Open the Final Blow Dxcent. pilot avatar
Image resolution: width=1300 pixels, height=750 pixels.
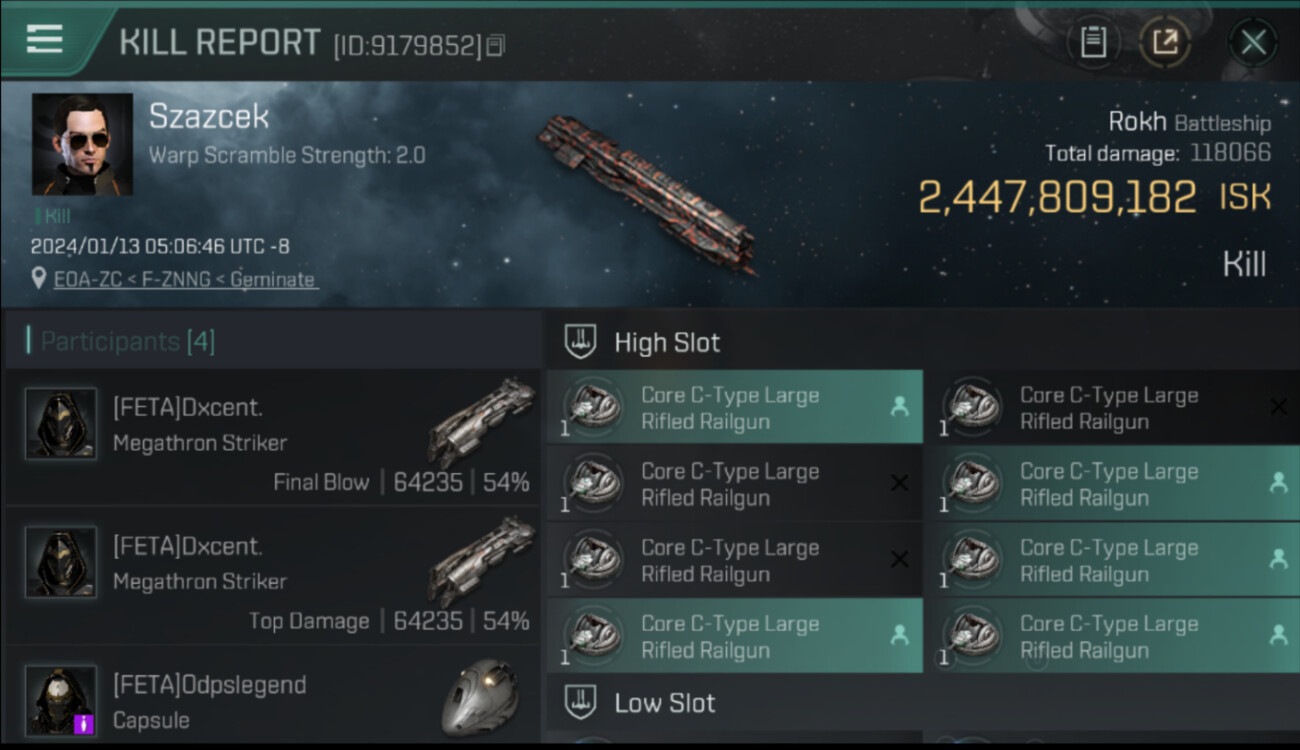pos(61,424)
